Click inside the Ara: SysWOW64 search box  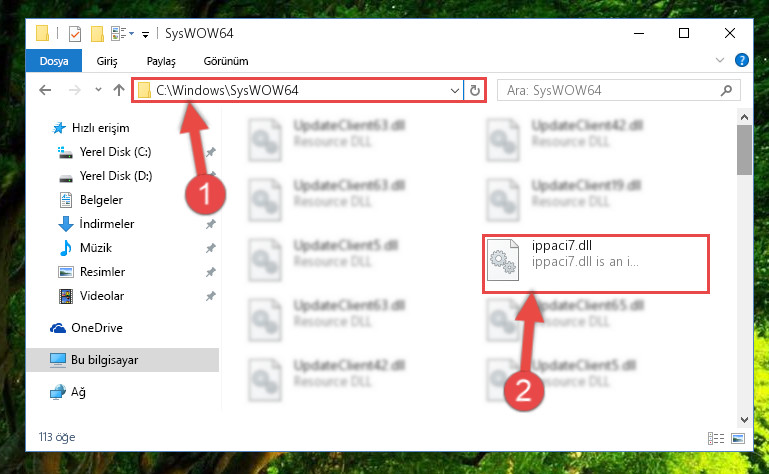611,90
